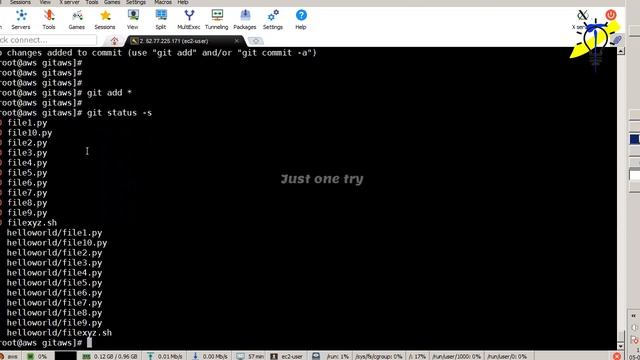640x360 pixels.
Task: Open the Packages manager icon
Action: tap(245, 20)
